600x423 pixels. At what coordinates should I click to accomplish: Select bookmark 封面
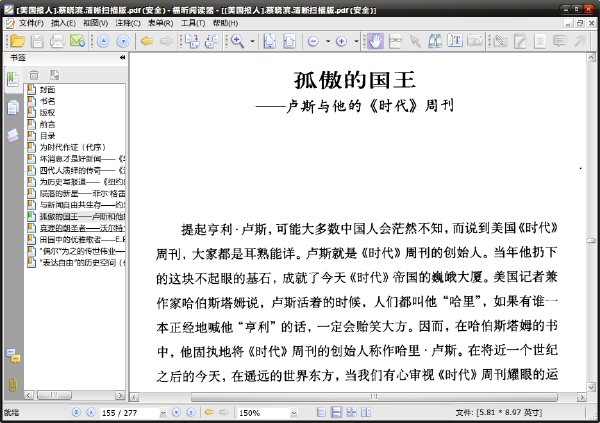(x=47, y=90)
